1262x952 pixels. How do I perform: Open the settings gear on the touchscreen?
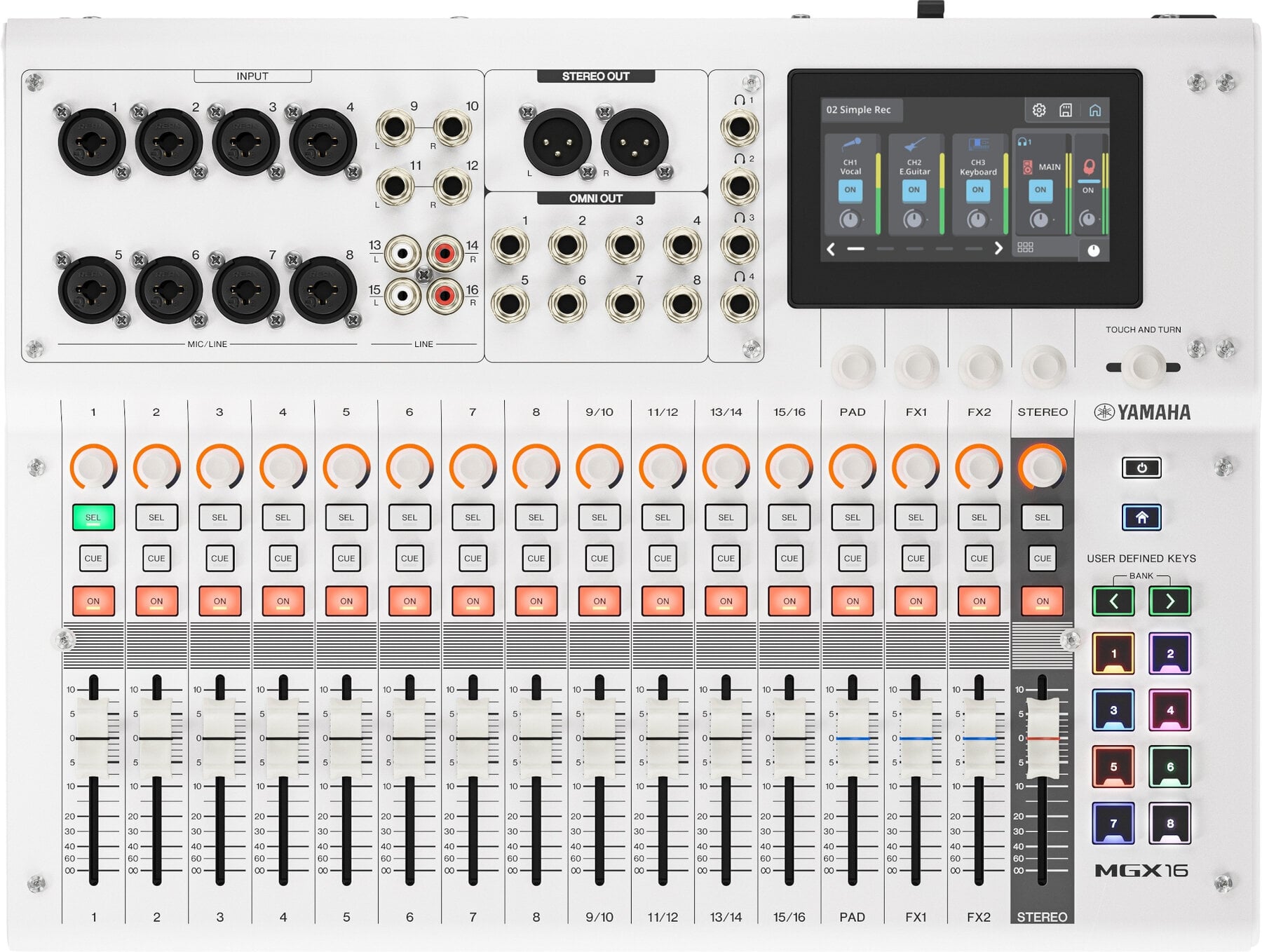(x=1038, y=110)
